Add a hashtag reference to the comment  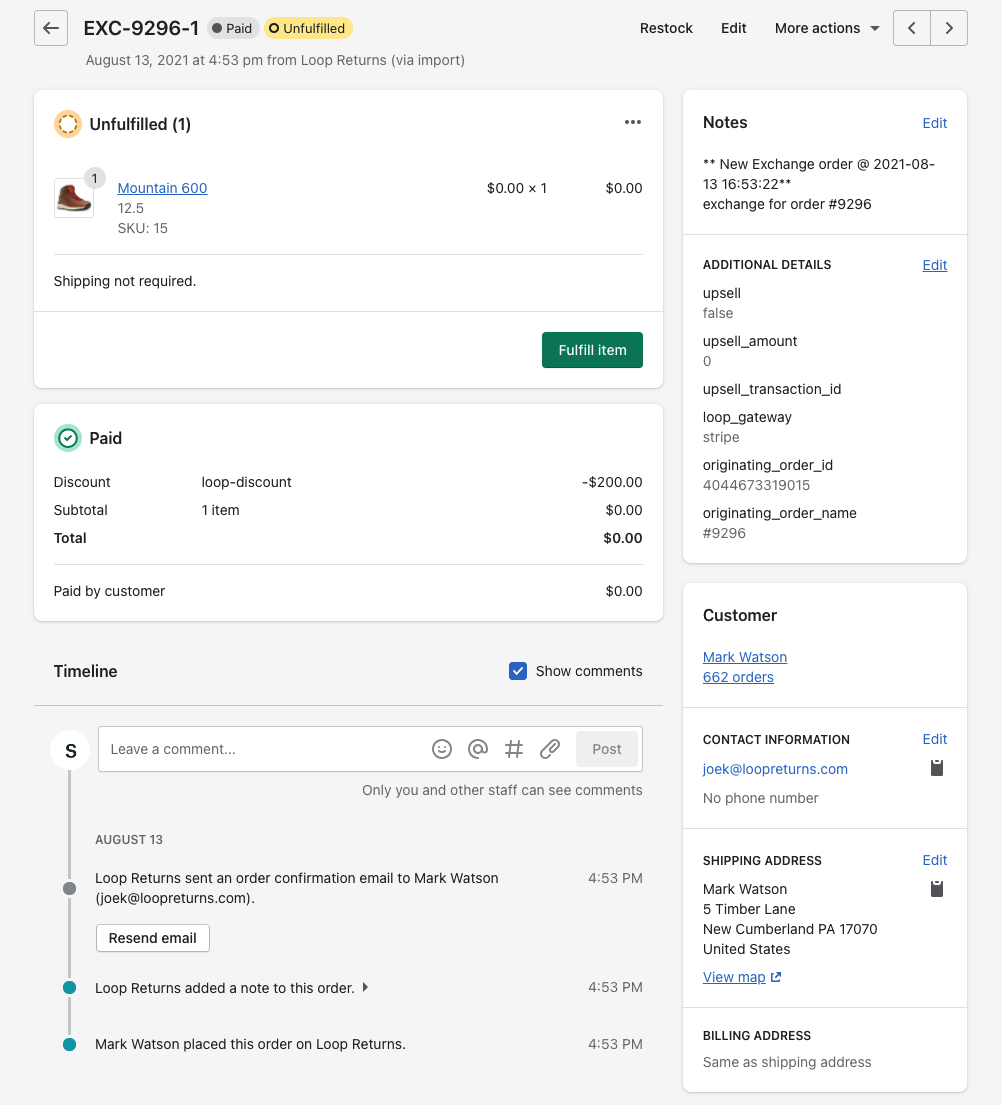(x=514, y=749)
